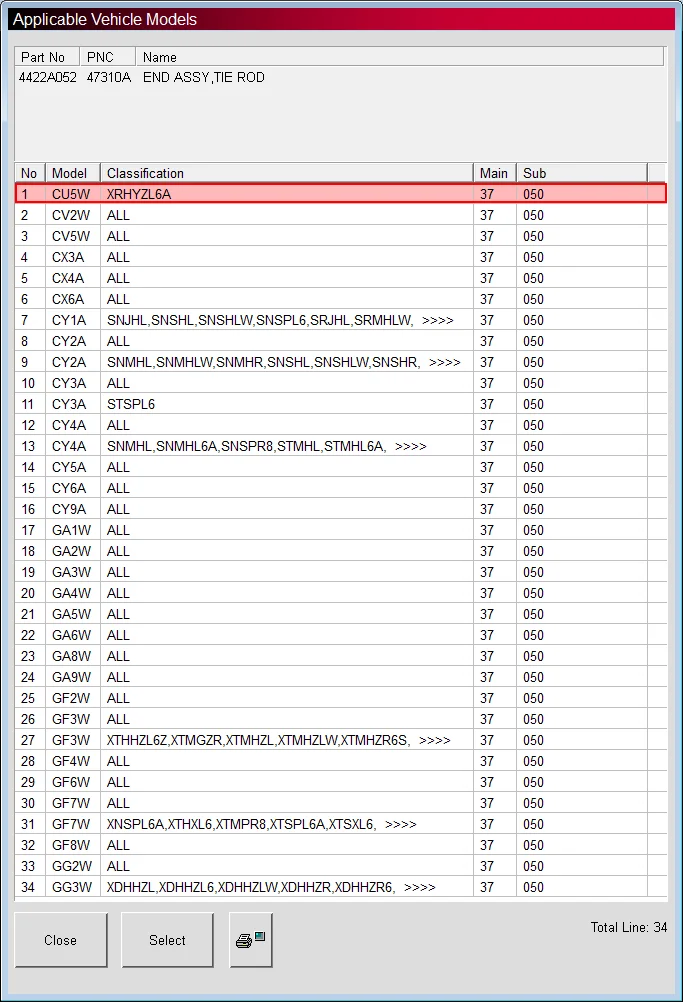Image resolution: width=683 pixels, height=1002 pixels.
Task: Select row 24 model GA9W
Action: coord(72,677)
